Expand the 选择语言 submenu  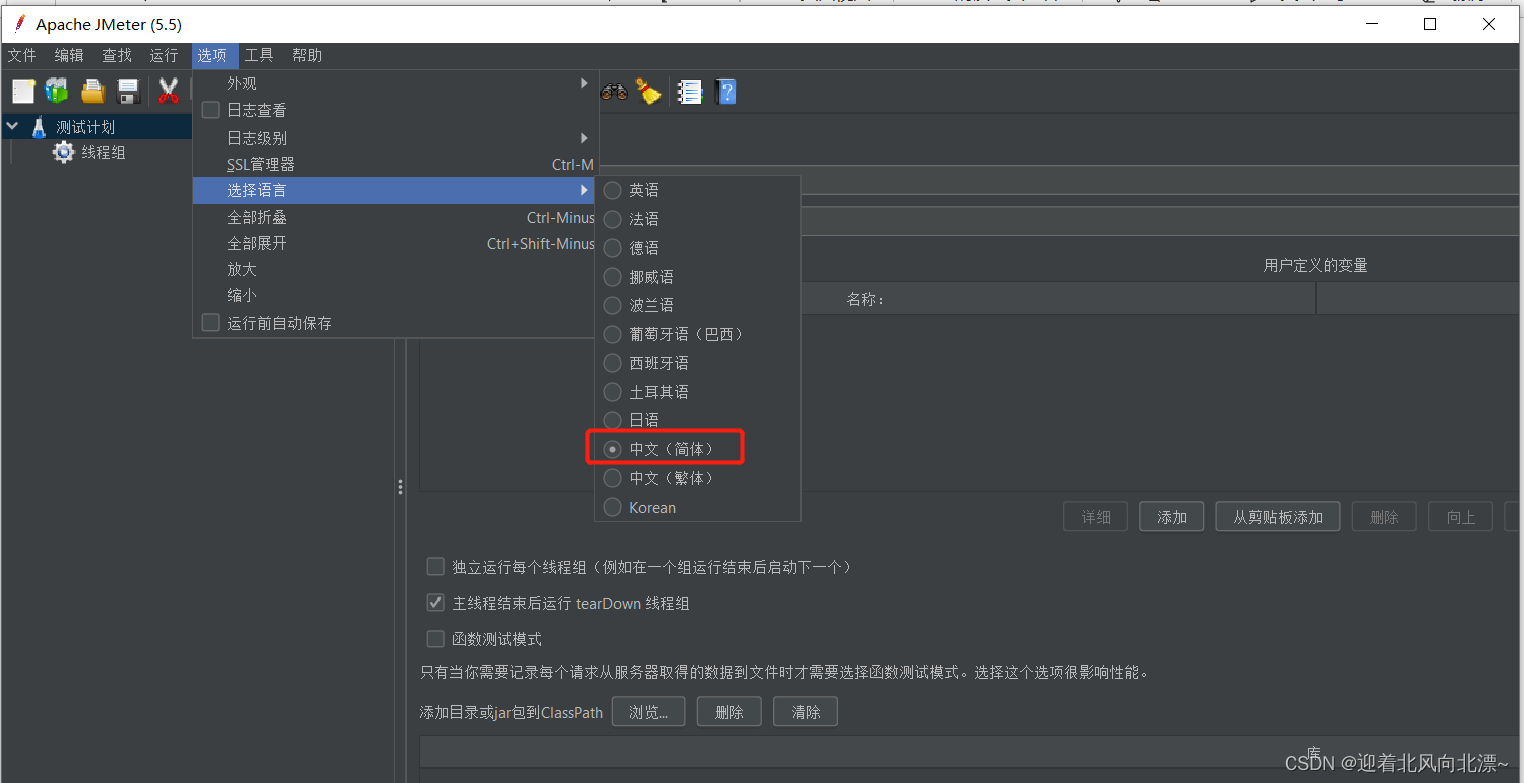point(396,190)
